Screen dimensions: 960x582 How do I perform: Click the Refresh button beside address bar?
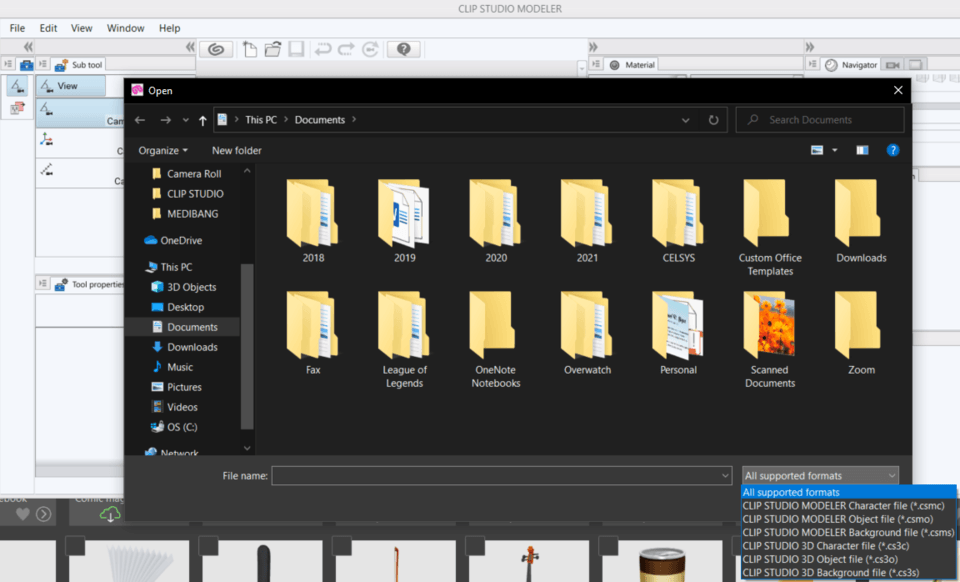[x=713, y=120]
